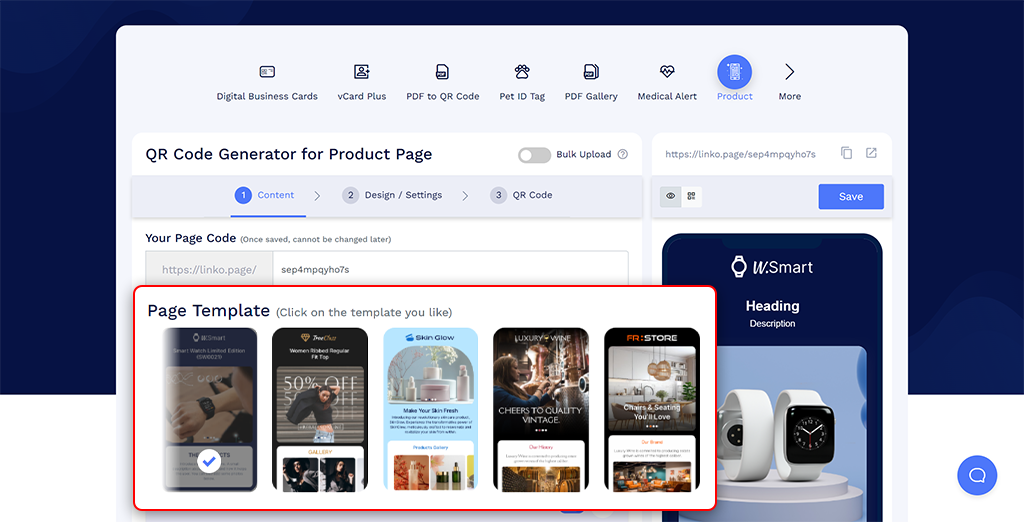Click the Save button

click(x=850, y=196)
